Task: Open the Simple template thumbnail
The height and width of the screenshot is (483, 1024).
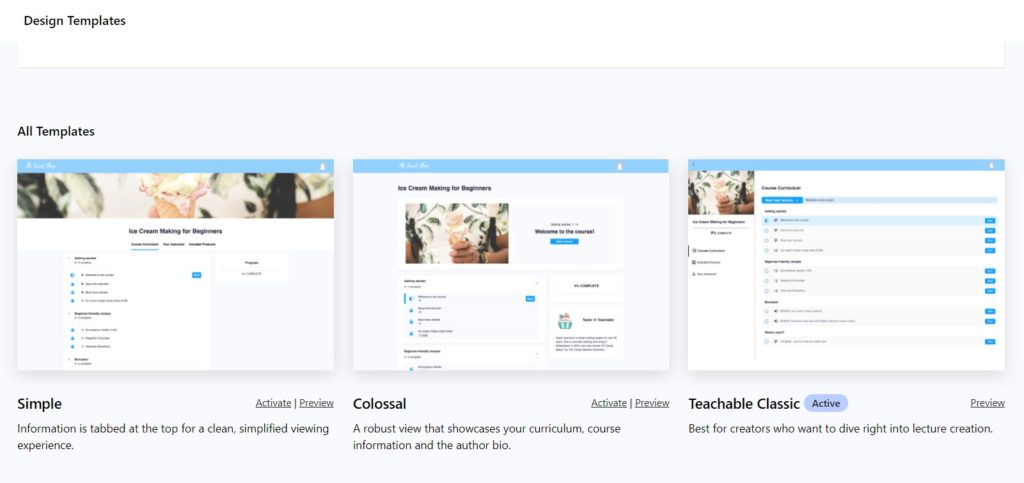Action: coord(176,264)
